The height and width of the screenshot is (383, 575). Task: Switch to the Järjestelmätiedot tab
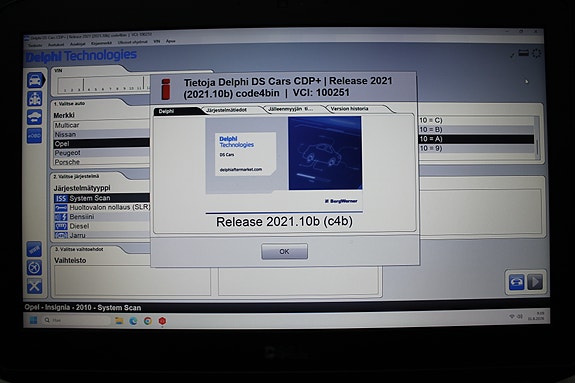[226, 110]
